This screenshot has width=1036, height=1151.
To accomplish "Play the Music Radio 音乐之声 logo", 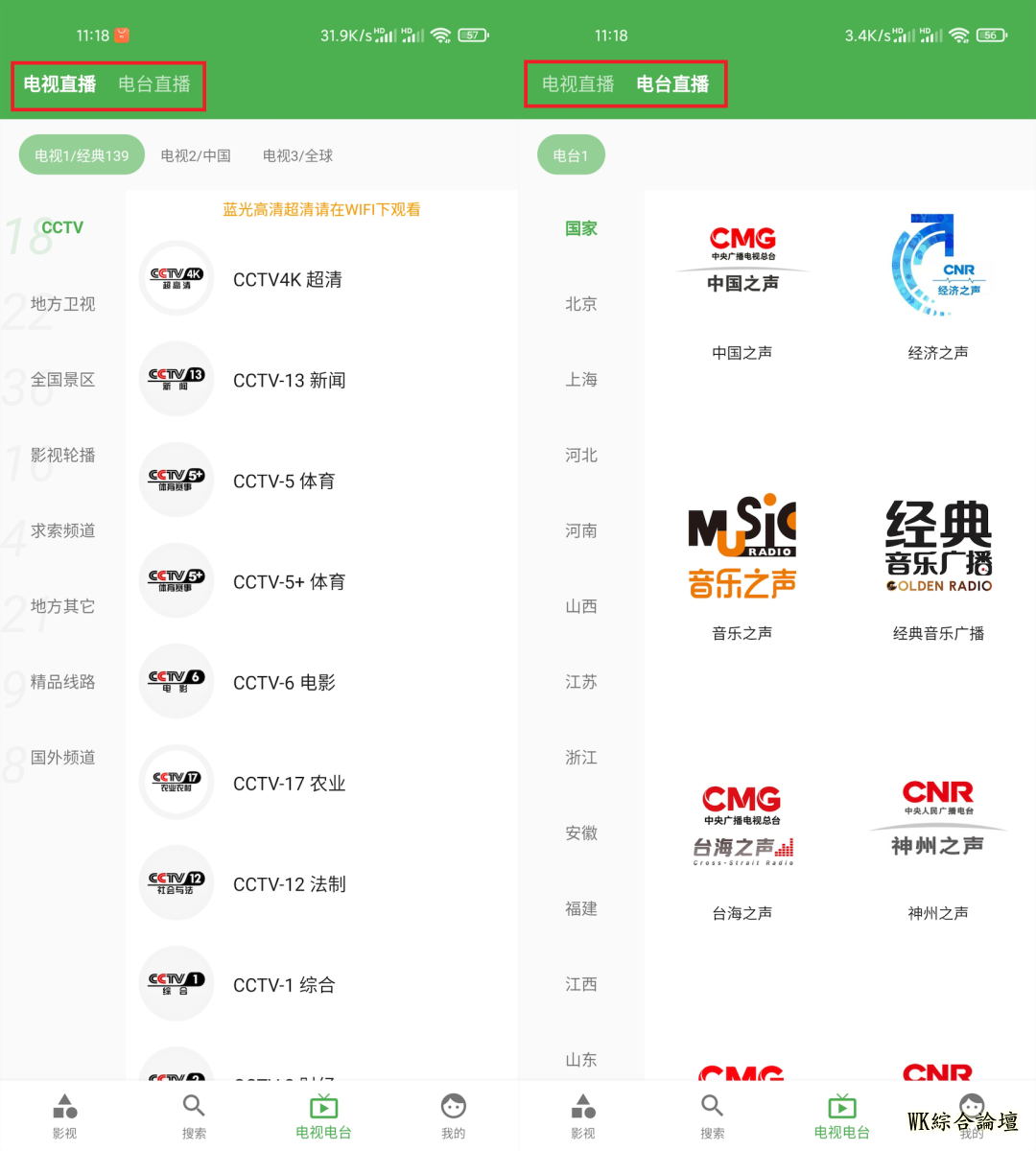I will pyautogui.click(x=742, y=547).
